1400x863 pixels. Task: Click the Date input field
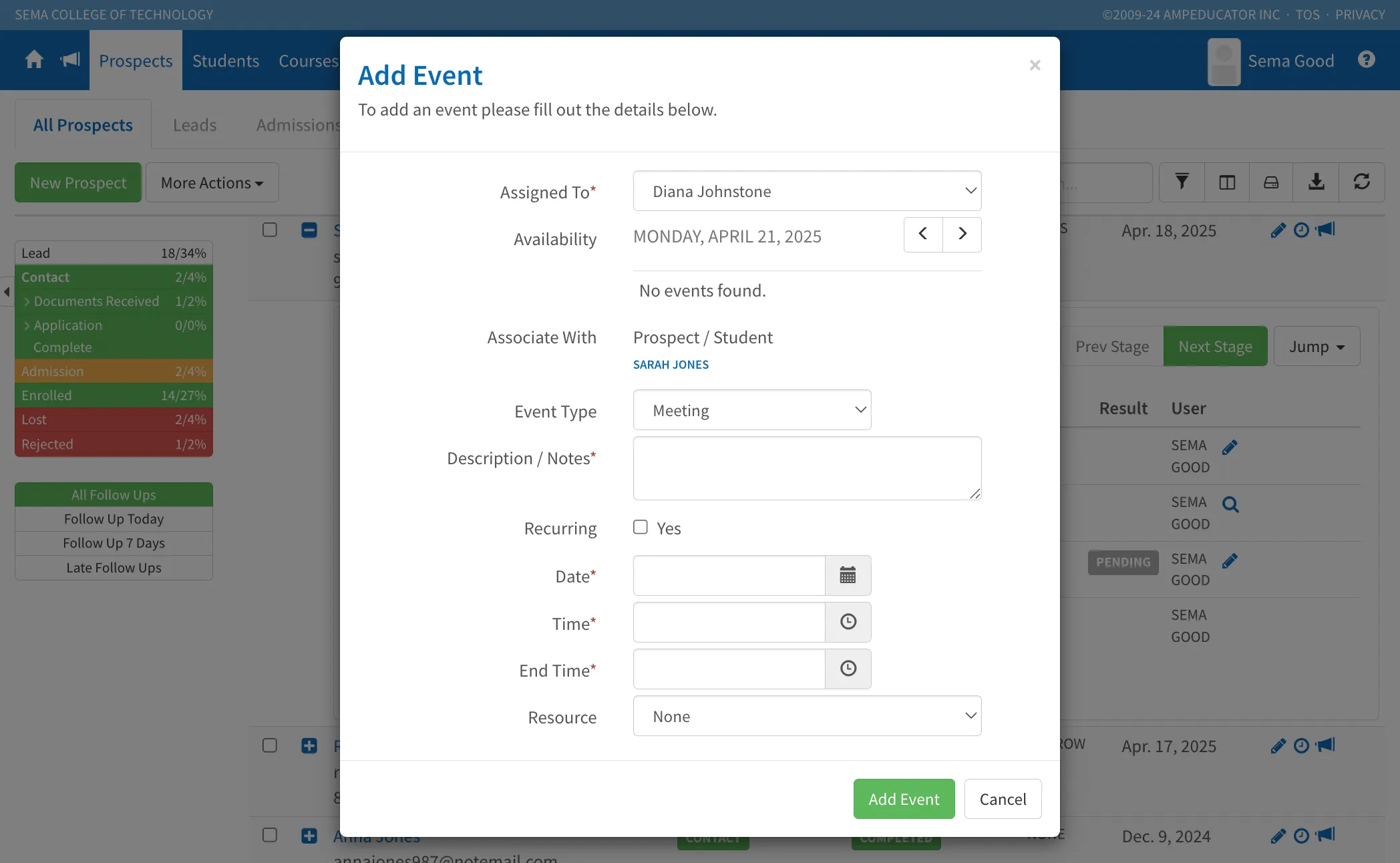pos(729,575)
